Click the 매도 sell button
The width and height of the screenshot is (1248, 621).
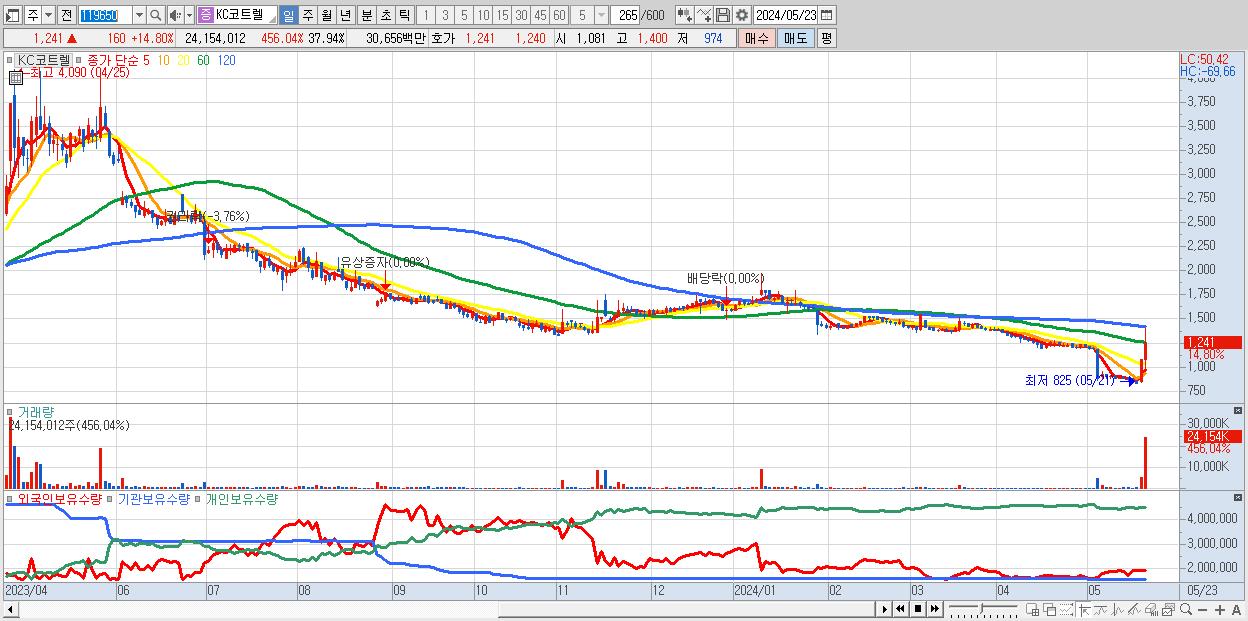(x=796, y=38)
